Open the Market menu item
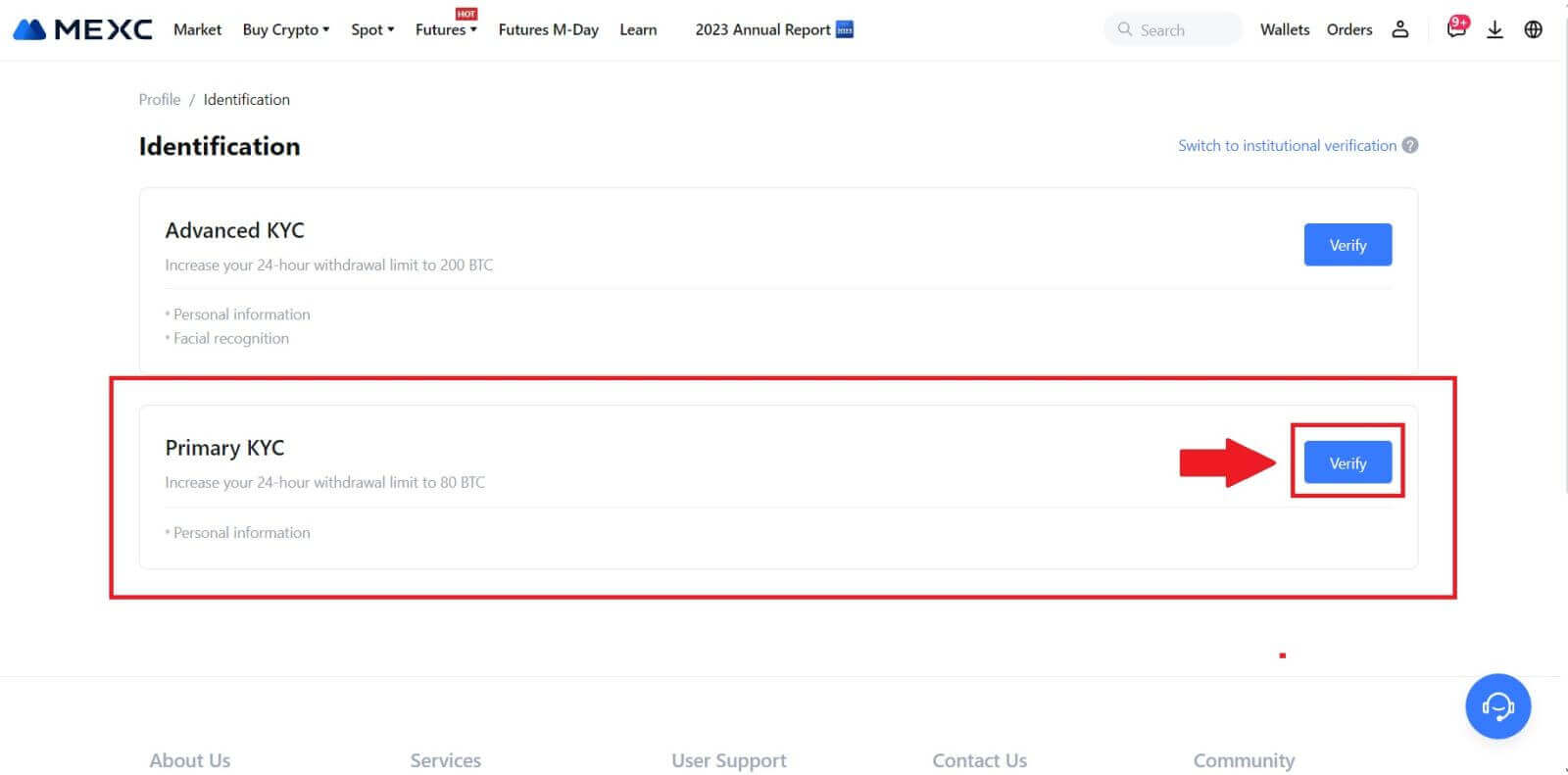The image size is (1568, 775). pyautogui.click(x=197, y=29)
